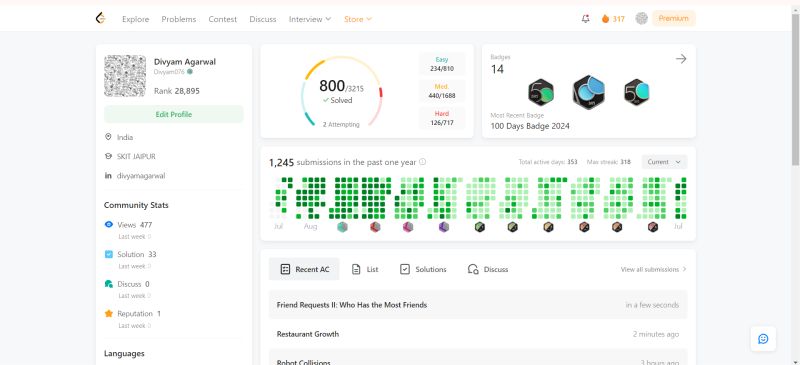The height and width of the screenshot is (365, 800).
Task: Click the Premium button
Action: [x=673, y=18]
